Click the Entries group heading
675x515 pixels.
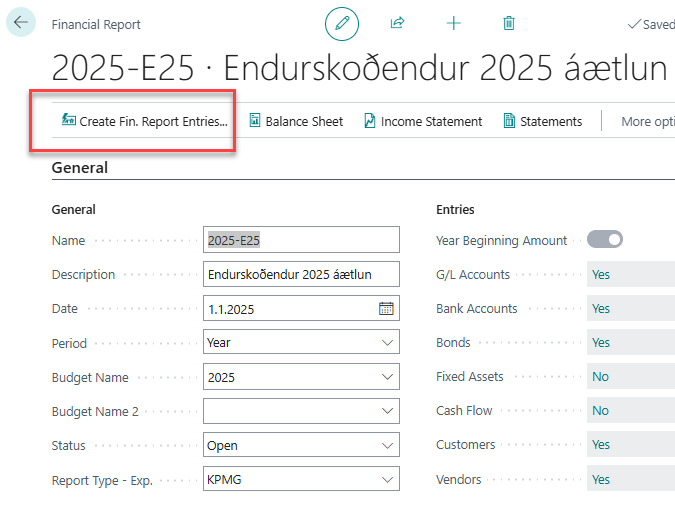(455, 210)
